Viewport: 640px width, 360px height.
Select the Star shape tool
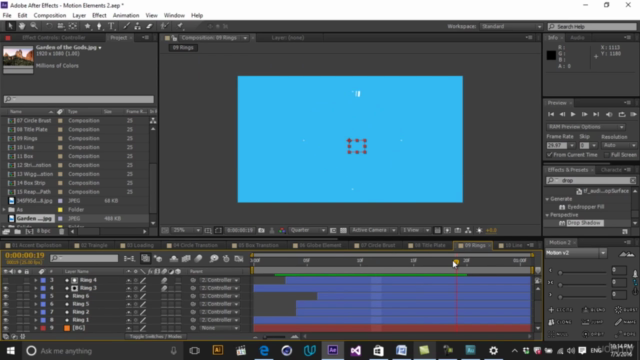[x=87, y=26]
